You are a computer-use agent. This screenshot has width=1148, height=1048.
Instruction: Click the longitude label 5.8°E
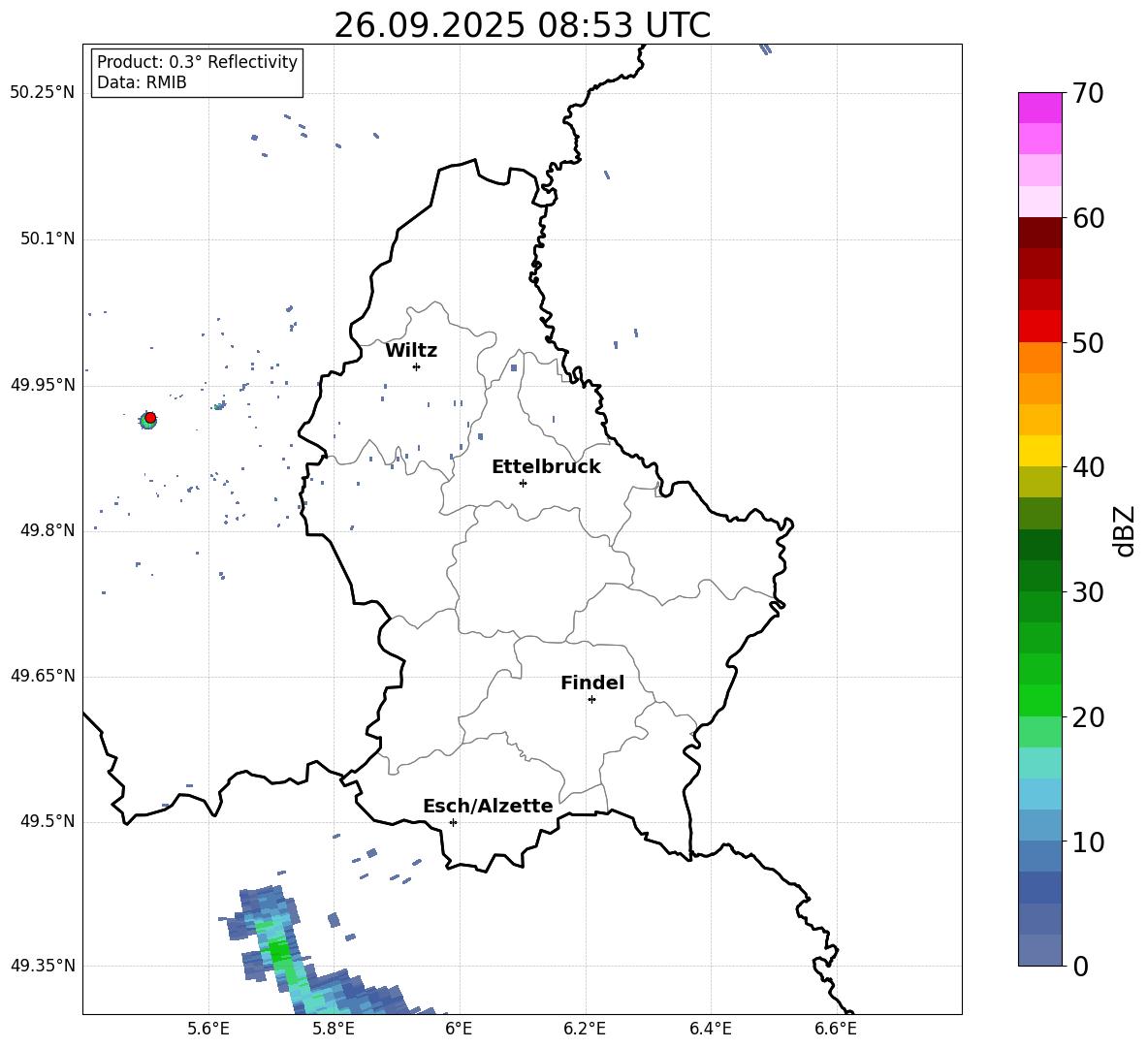[334, 1029]
